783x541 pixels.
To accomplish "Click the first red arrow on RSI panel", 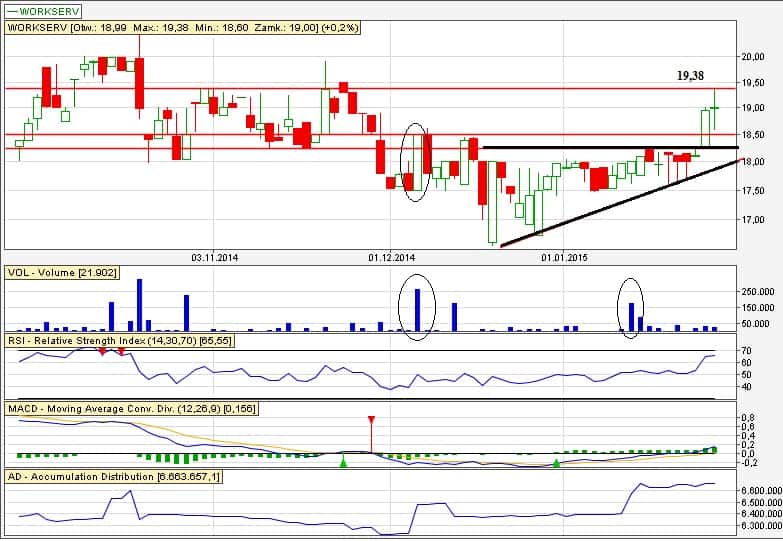I will coord(102,354).
